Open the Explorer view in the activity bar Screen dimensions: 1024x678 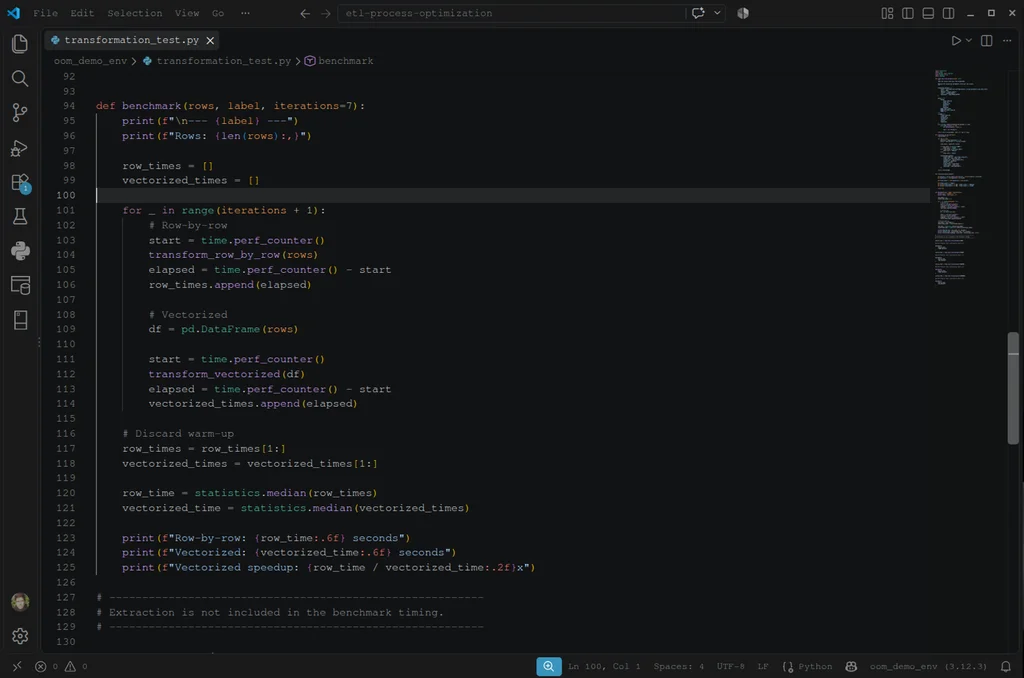(x=20, y=44)
